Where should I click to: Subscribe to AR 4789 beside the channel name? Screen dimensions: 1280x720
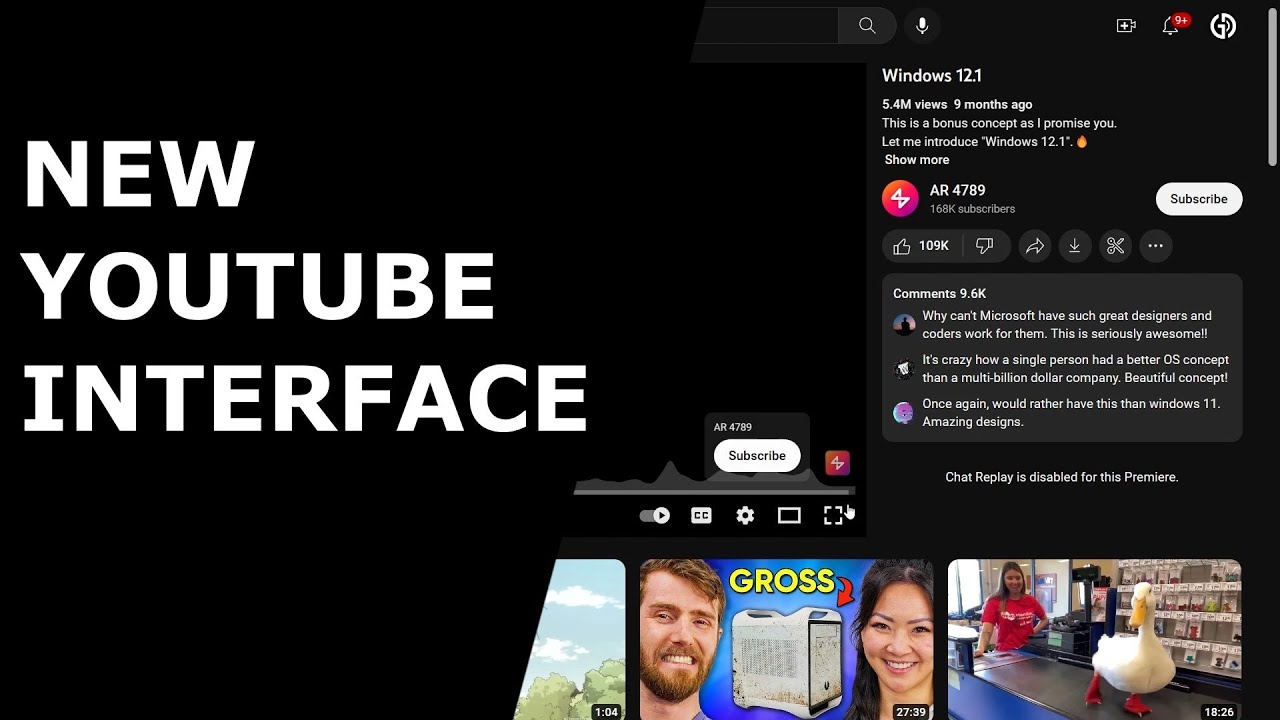pyautogui.click(x=1199, y=199)
